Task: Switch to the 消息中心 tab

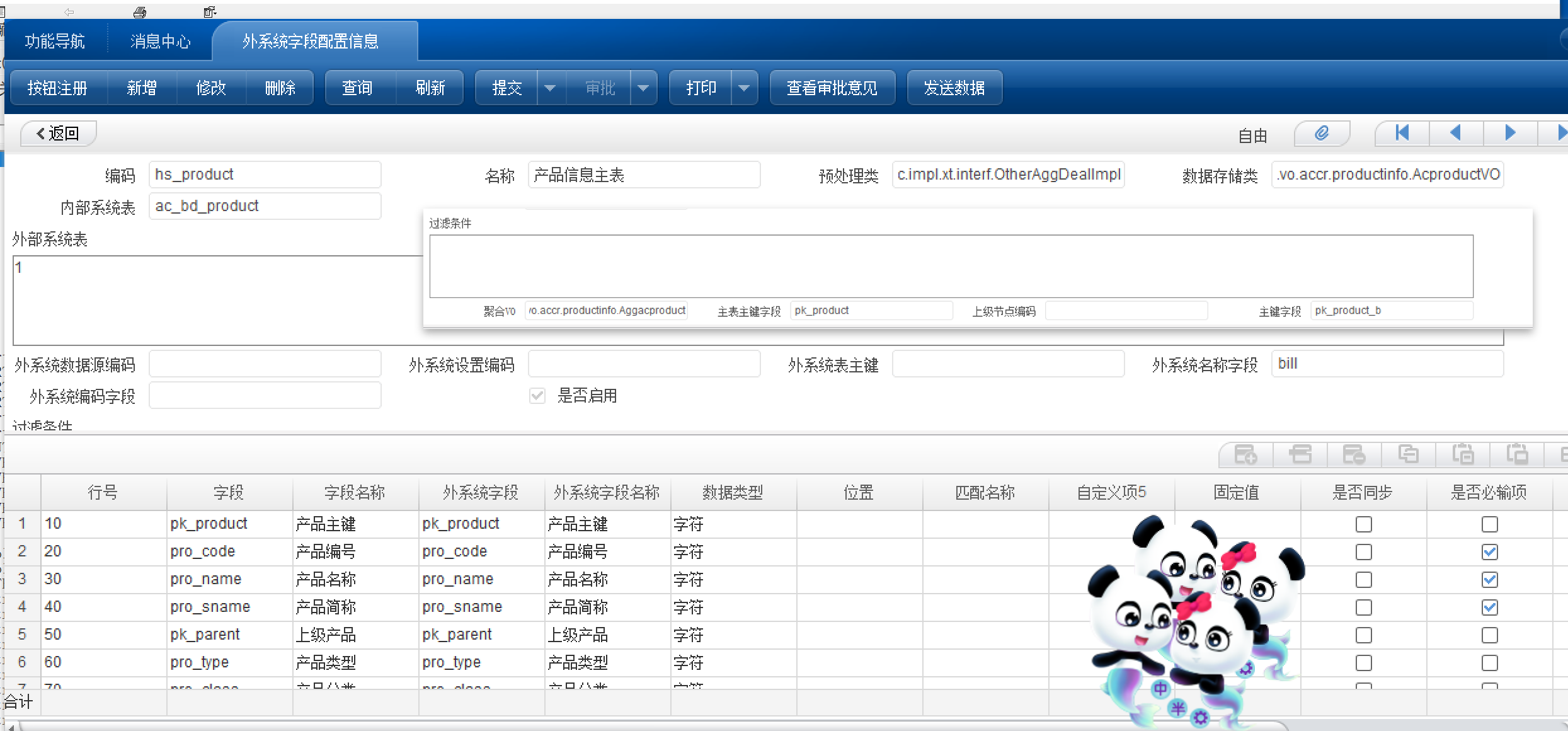Action: (x=160, y=42)
